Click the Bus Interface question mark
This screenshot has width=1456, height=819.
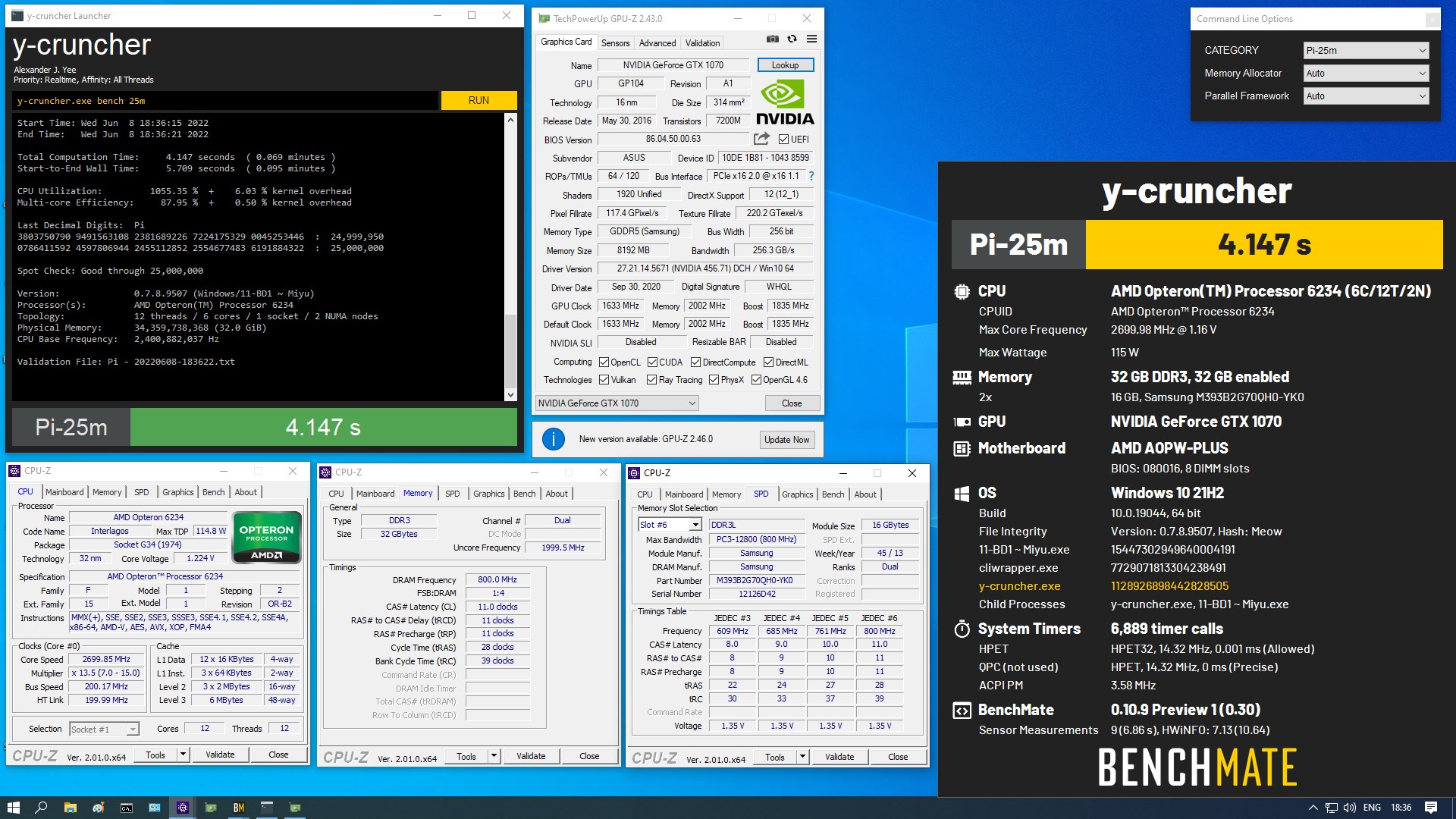tap(811, 176)
